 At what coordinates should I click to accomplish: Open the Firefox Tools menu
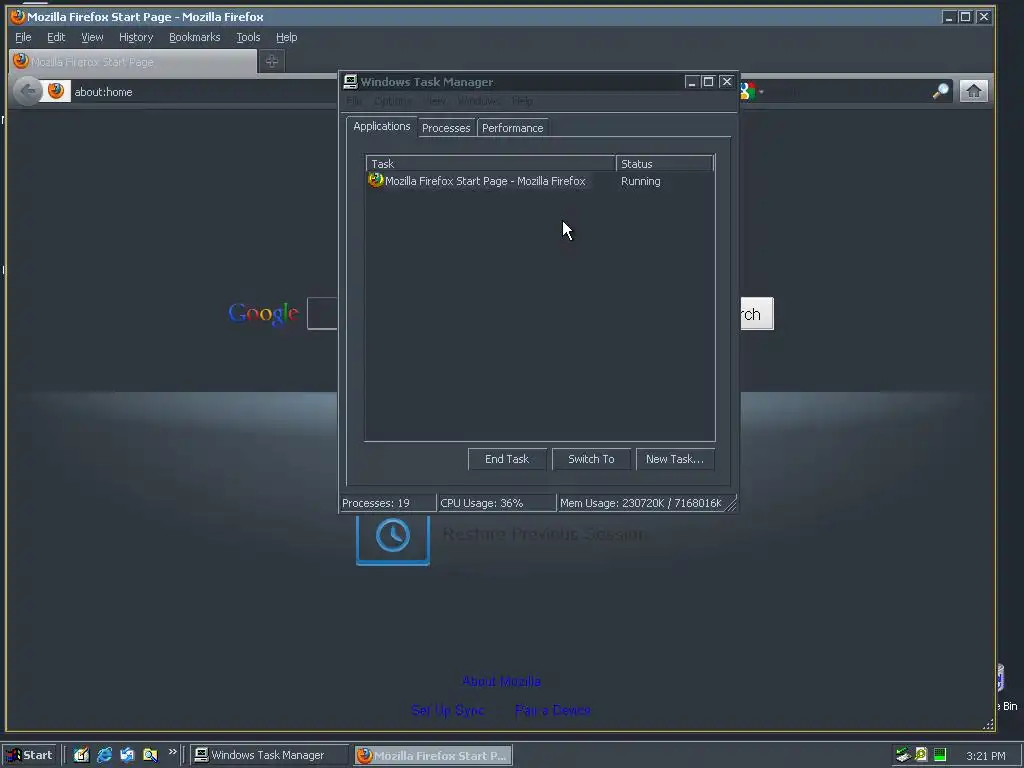(248, 37)
